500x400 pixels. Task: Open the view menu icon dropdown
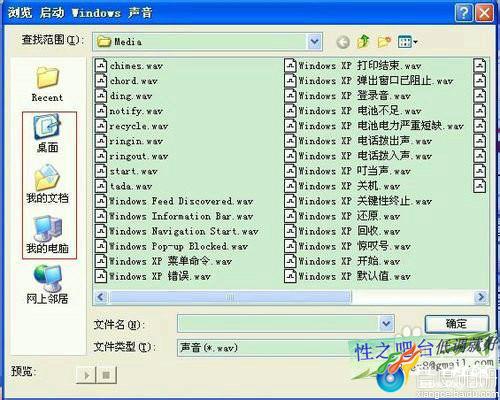pos(407,42)
